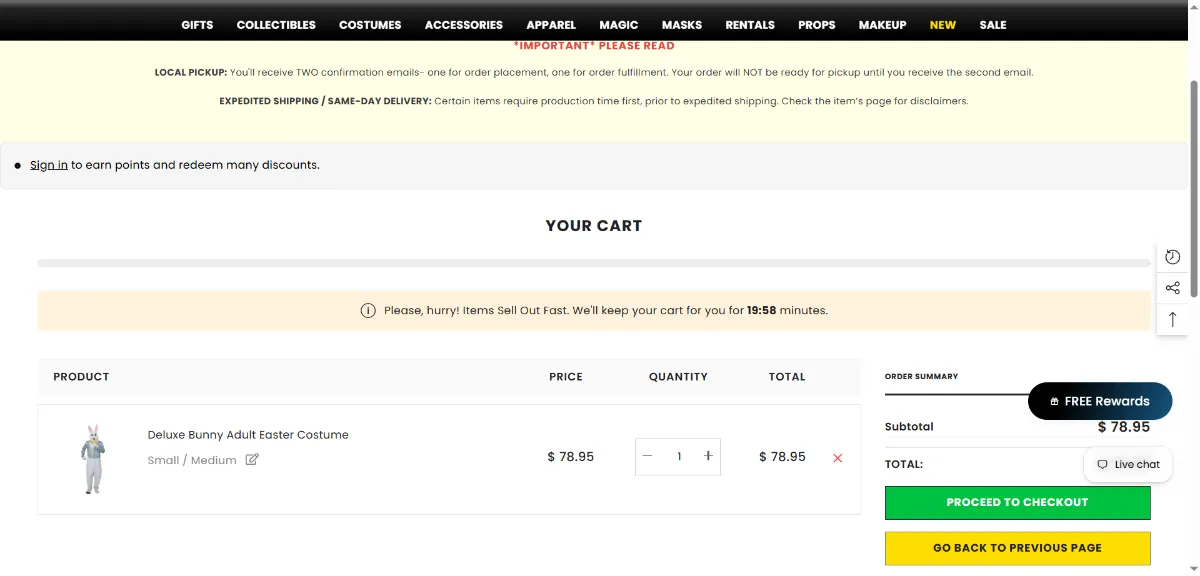Click the info icon in hurry notice
The width and height of the screenshot is (1200, 576).
pyautogui.click(x=368, y=311)
